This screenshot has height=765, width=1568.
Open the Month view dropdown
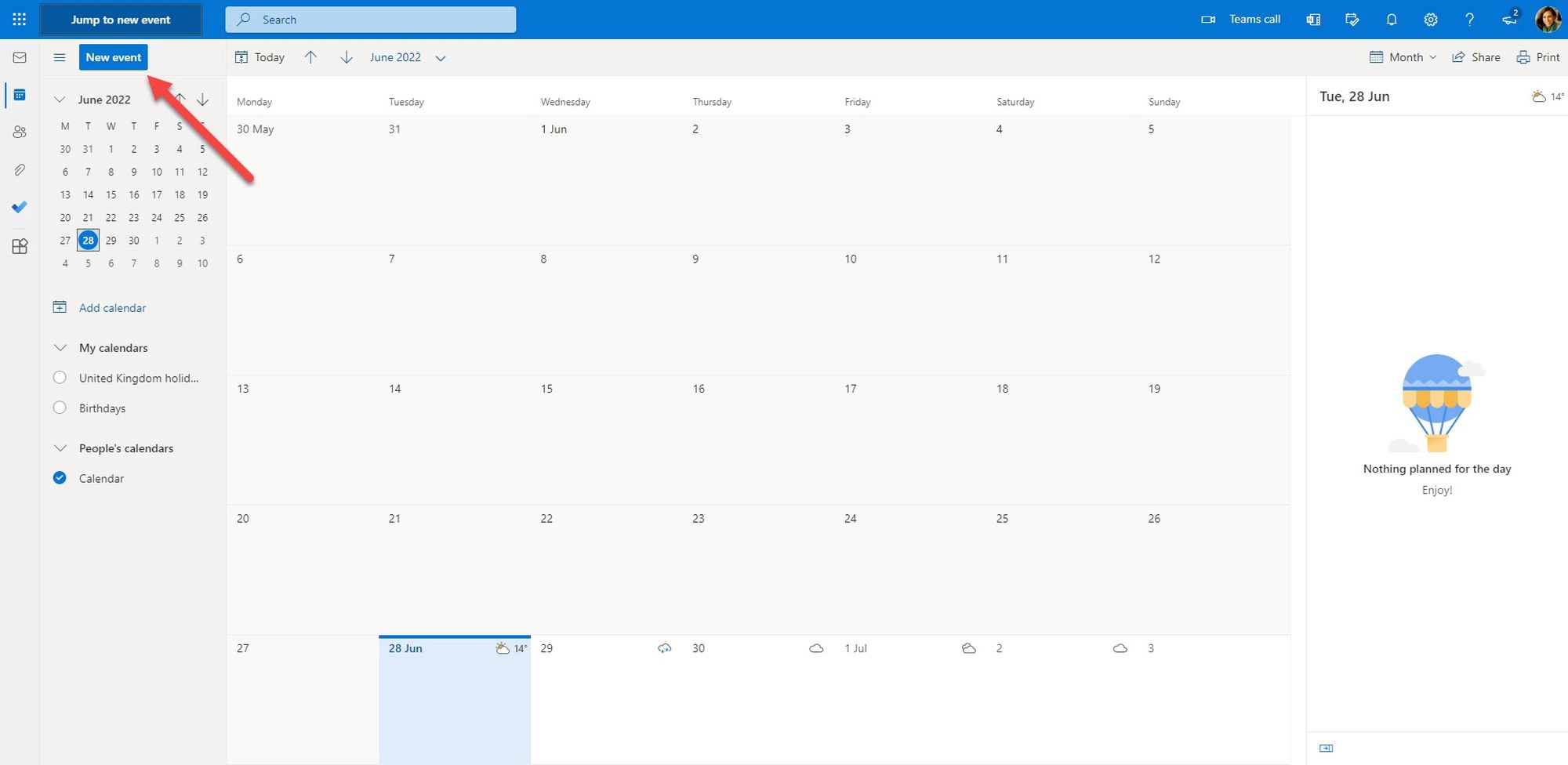pos(1403,57)
